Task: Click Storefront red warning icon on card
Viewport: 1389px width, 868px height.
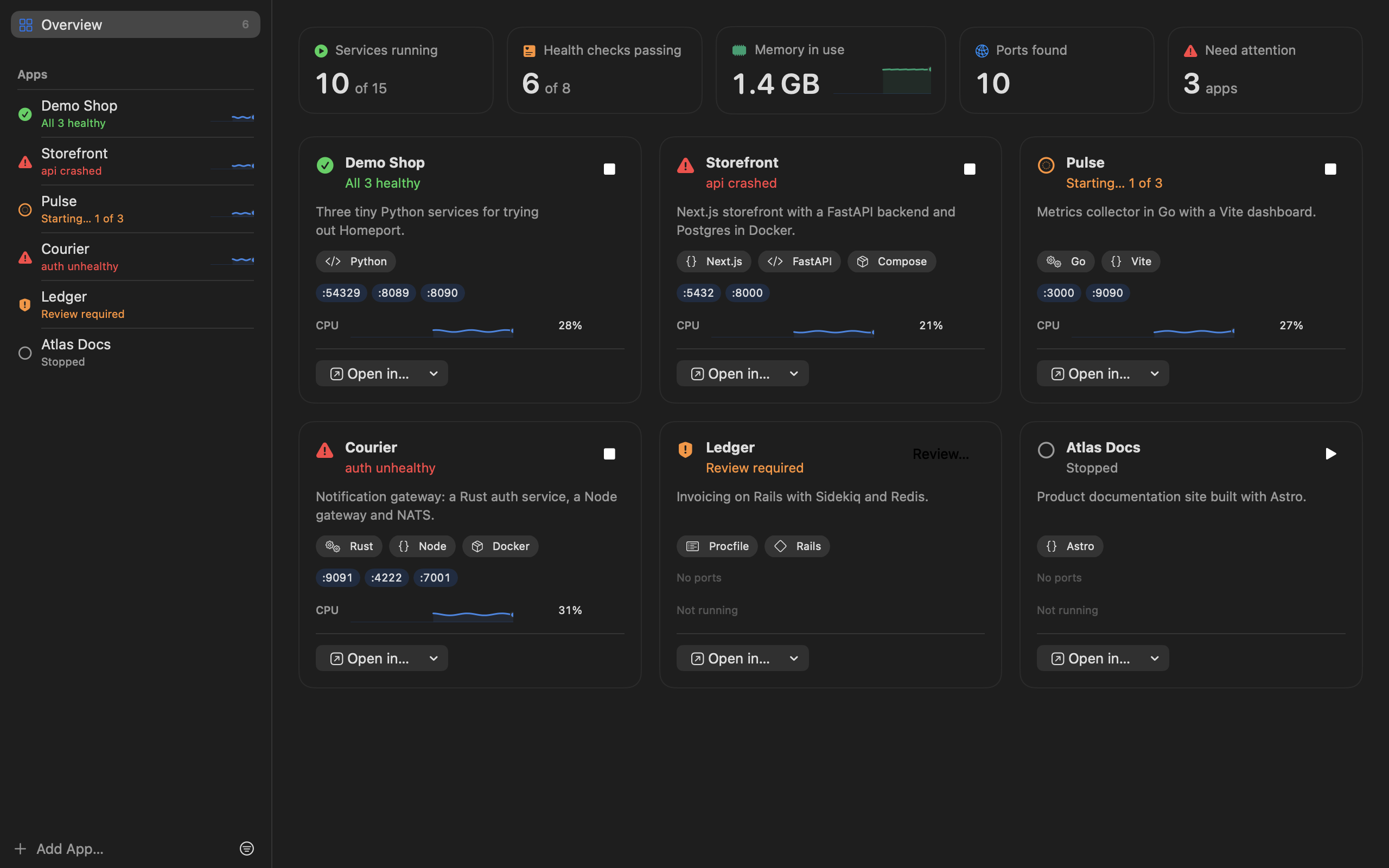Action: tap(685, 165)
